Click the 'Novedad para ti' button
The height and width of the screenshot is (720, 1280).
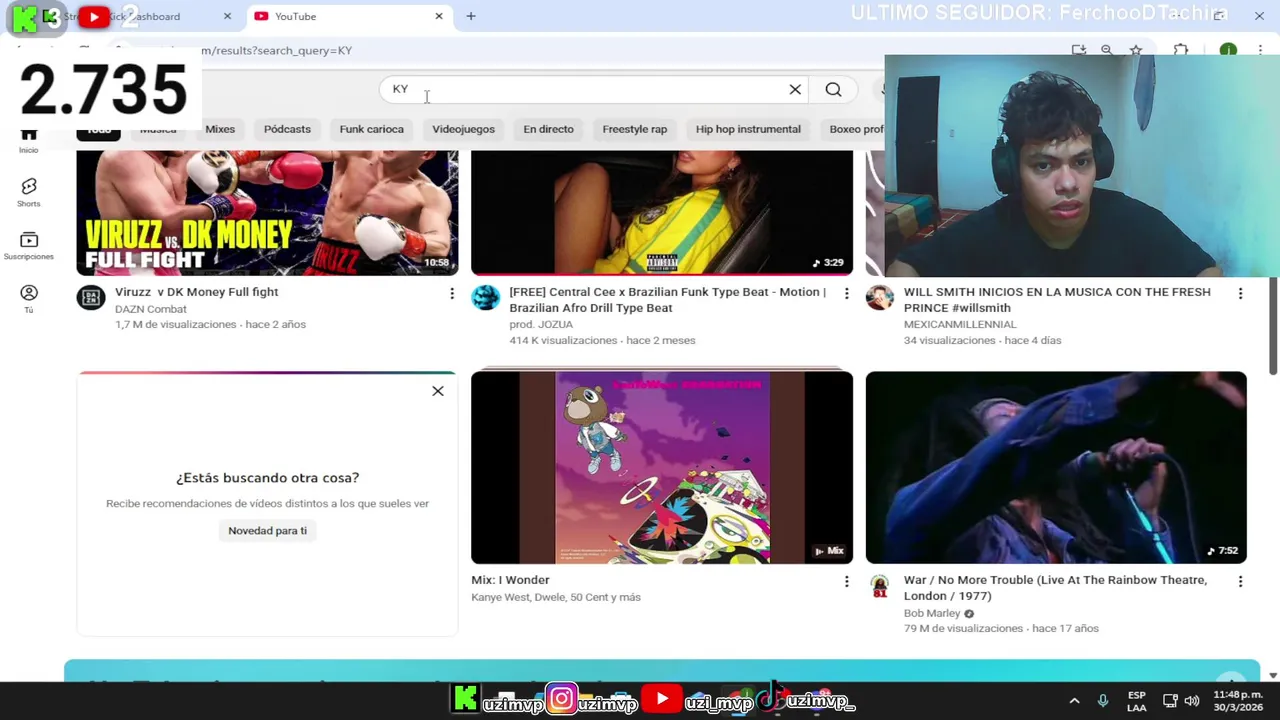pos(267,531)
